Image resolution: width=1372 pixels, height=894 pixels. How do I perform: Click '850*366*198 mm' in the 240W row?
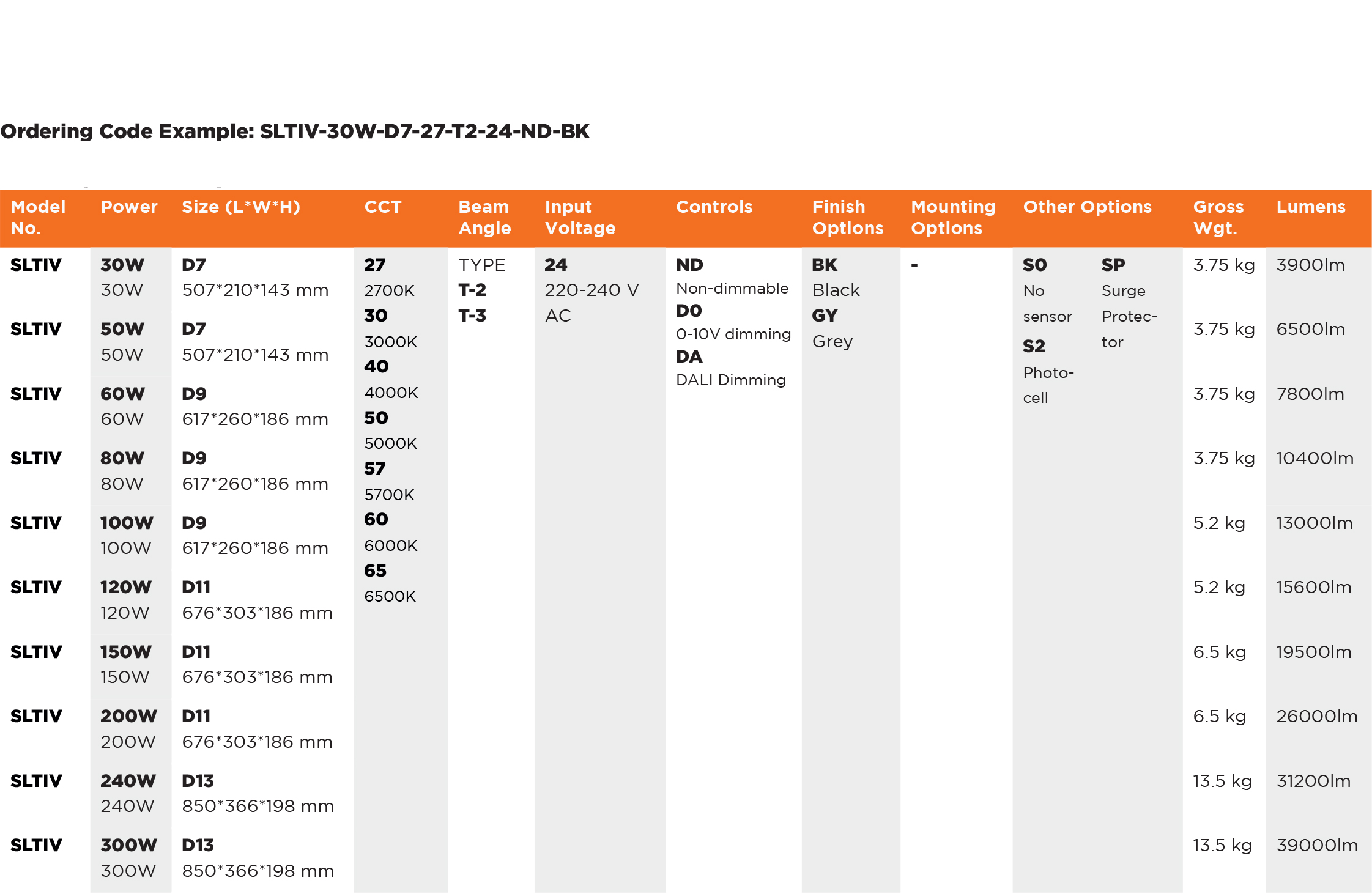point(258,807)
